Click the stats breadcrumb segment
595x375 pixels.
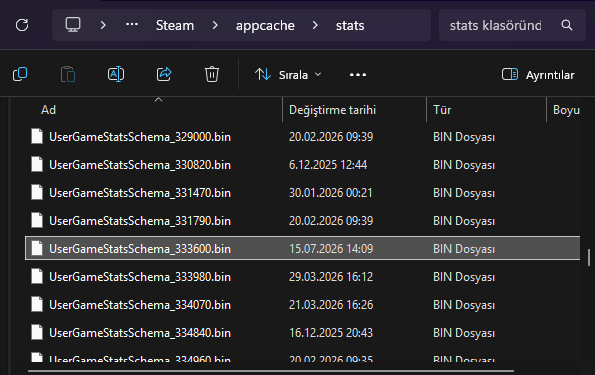350,25
